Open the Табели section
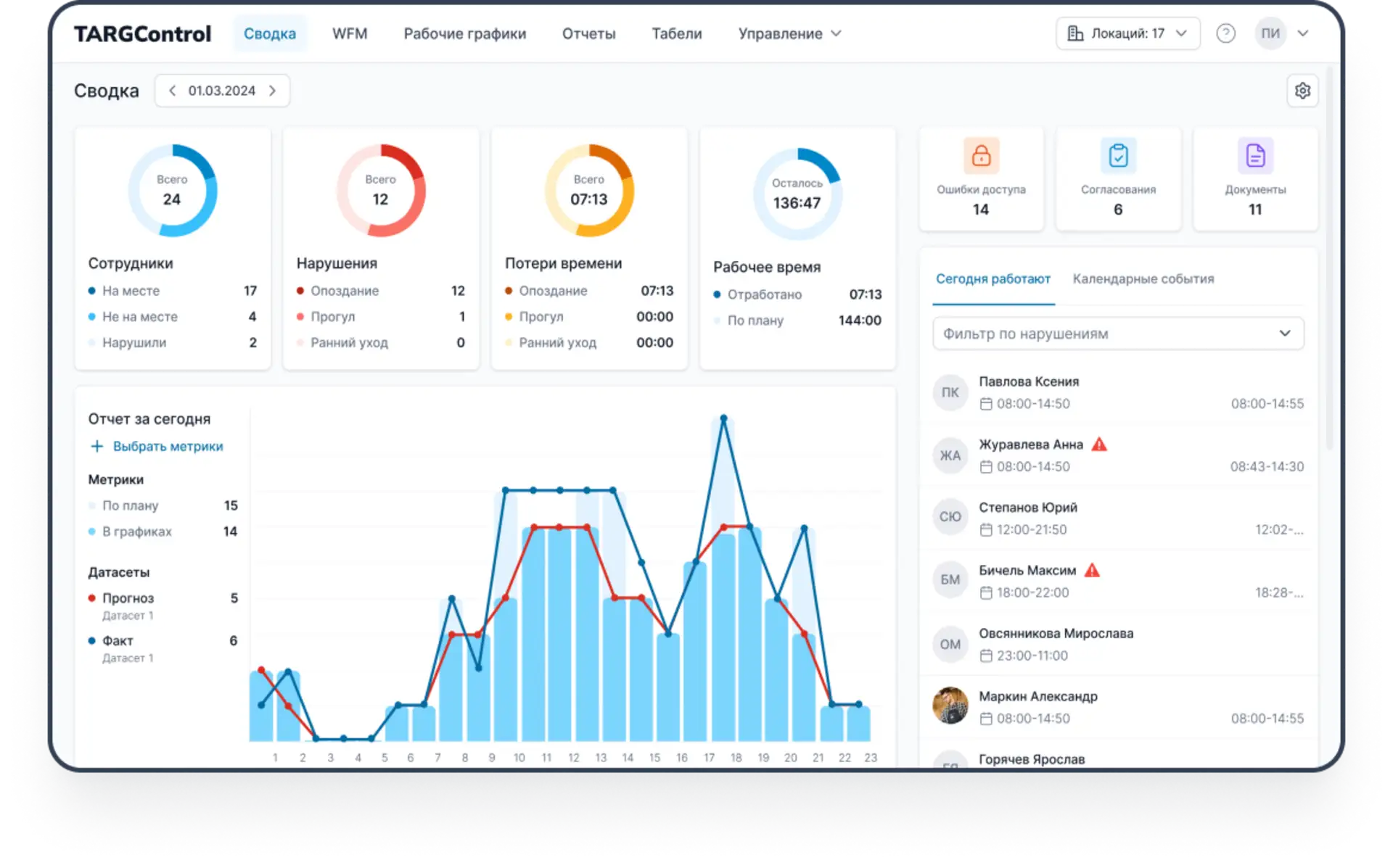 click(676, 33)
